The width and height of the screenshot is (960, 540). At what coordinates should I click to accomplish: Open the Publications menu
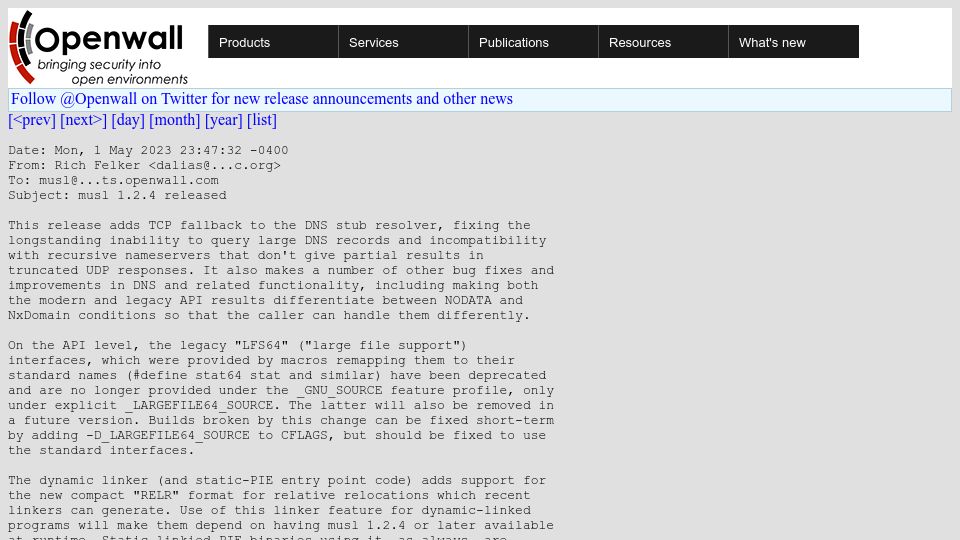coord(533,42)
